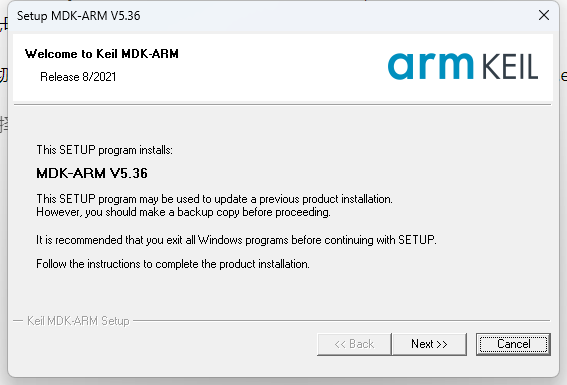Click the update previous product installation line

click(214, 199)
